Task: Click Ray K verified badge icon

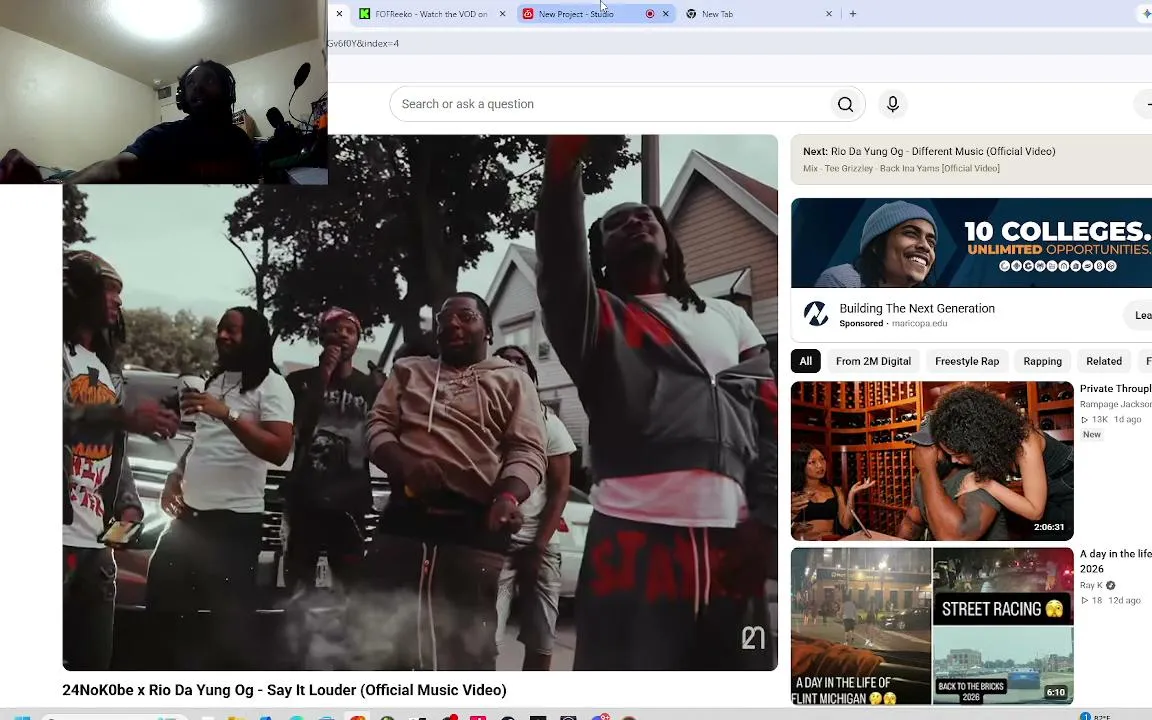Action: tap(1111, 586)
